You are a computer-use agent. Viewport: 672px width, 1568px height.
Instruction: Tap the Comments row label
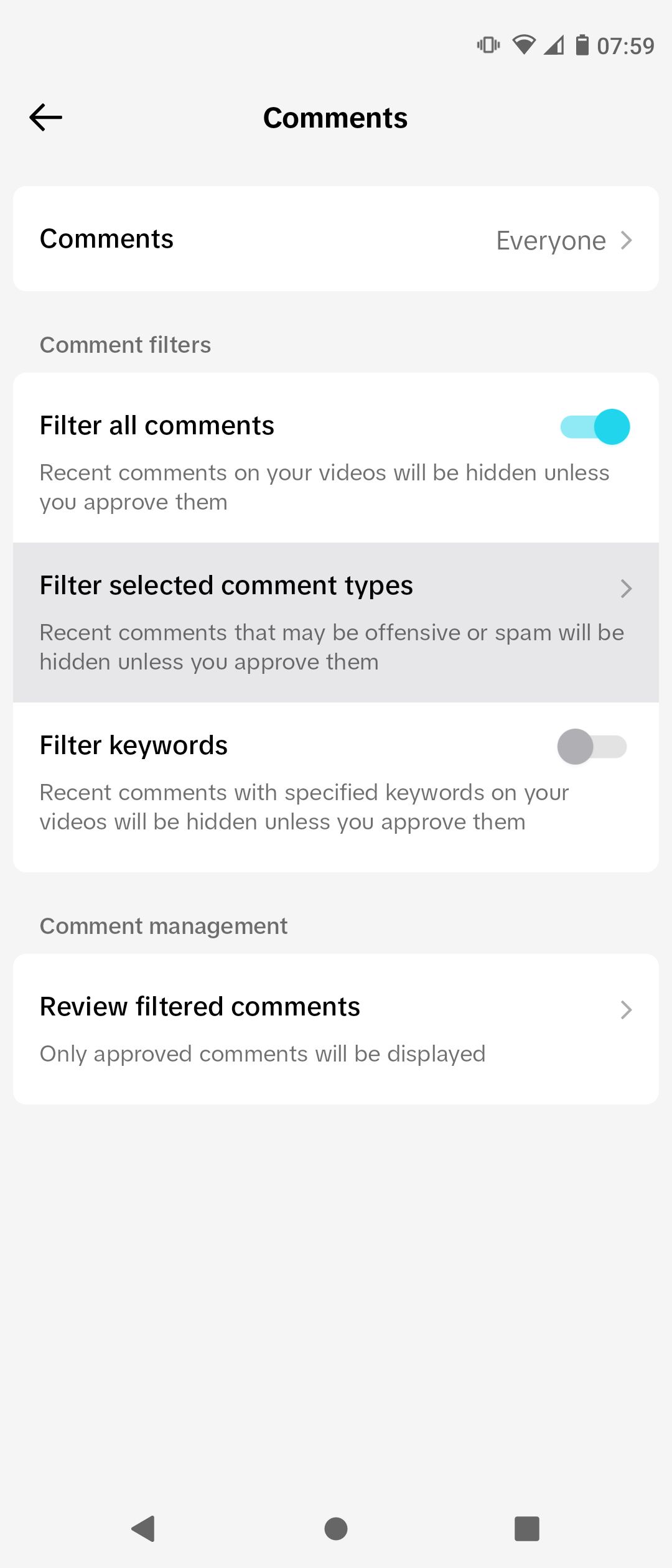106,239
